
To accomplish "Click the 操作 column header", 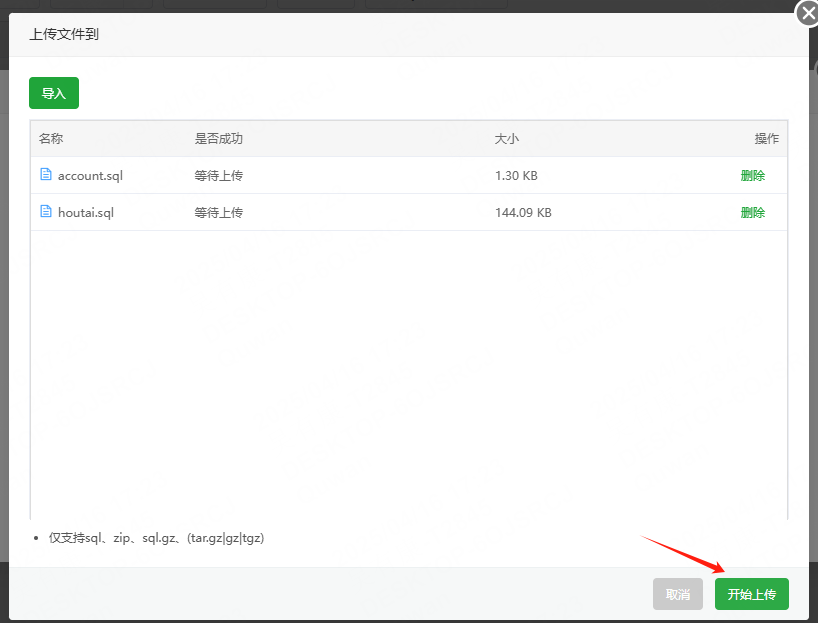I will click(x=767, y=139).
